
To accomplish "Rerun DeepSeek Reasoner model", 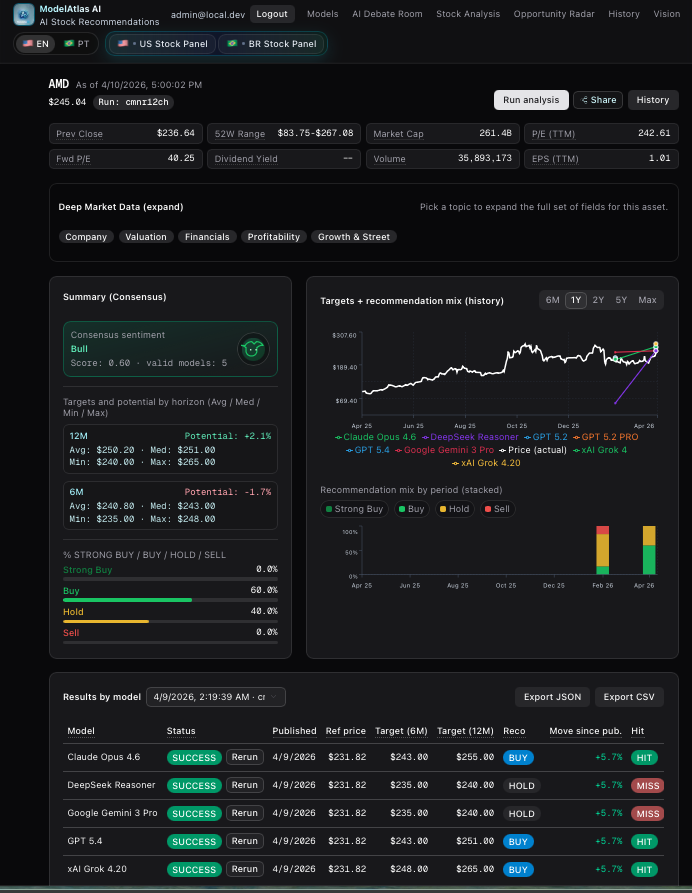I will 245,785.
